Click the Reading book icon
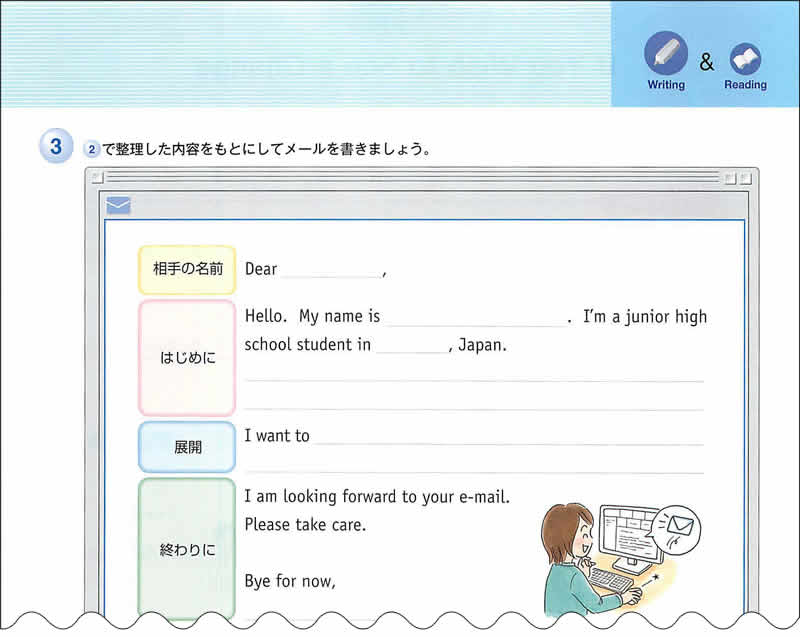The width and height of the screenshot is (800, 637). (744, 59)
